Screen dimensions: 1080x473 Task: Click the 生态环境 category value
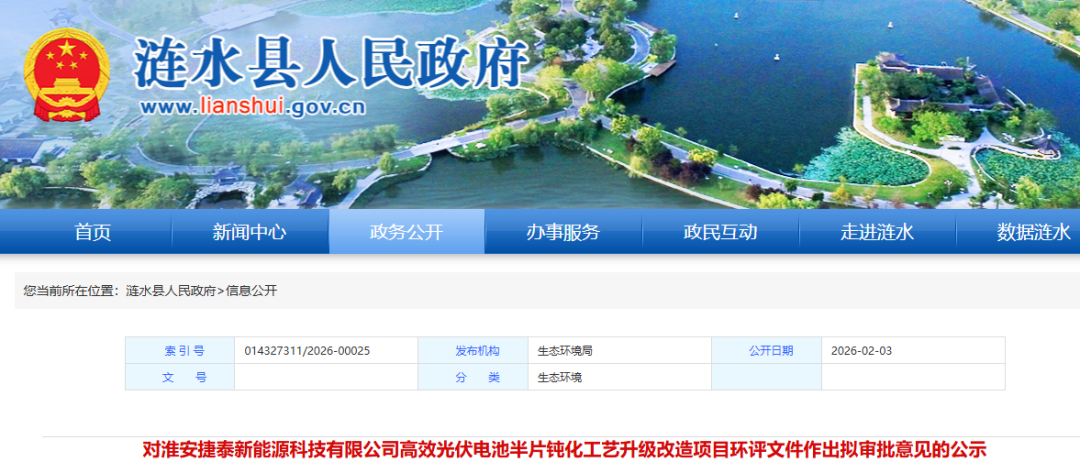(x=560, y=377)
